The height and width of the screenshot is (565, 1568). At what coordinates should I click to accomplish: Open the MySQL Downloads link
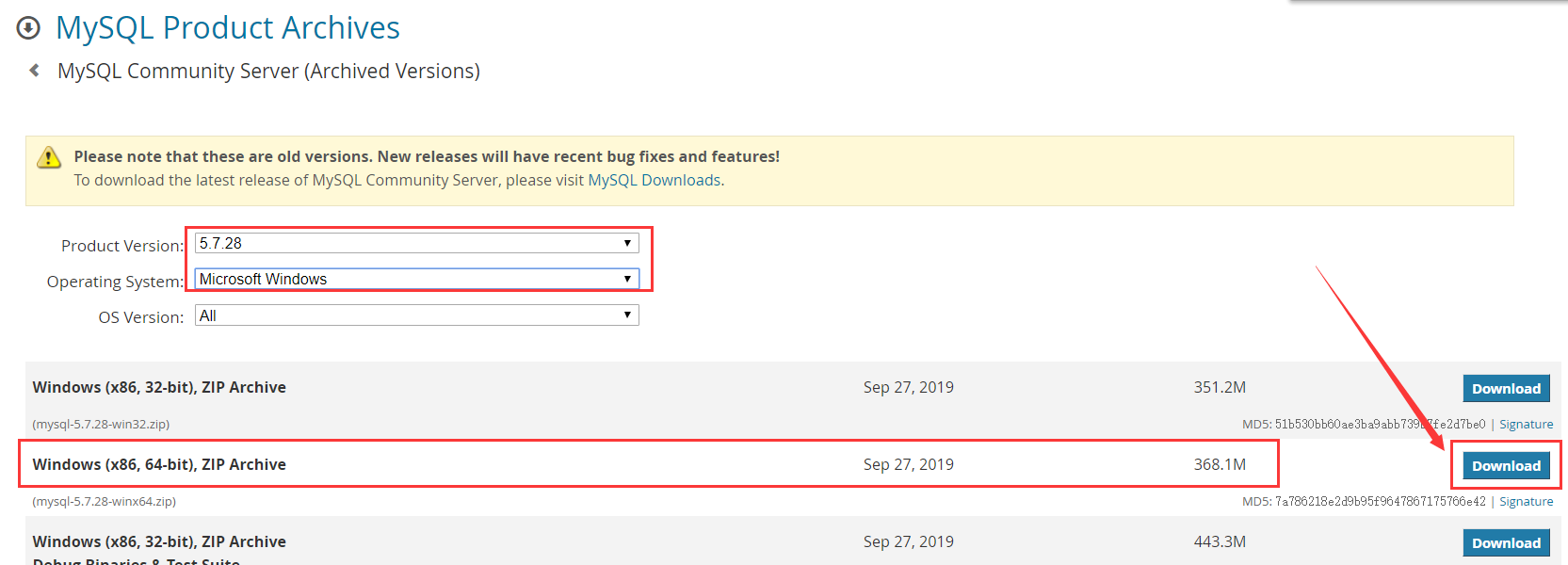coord(655,180)
